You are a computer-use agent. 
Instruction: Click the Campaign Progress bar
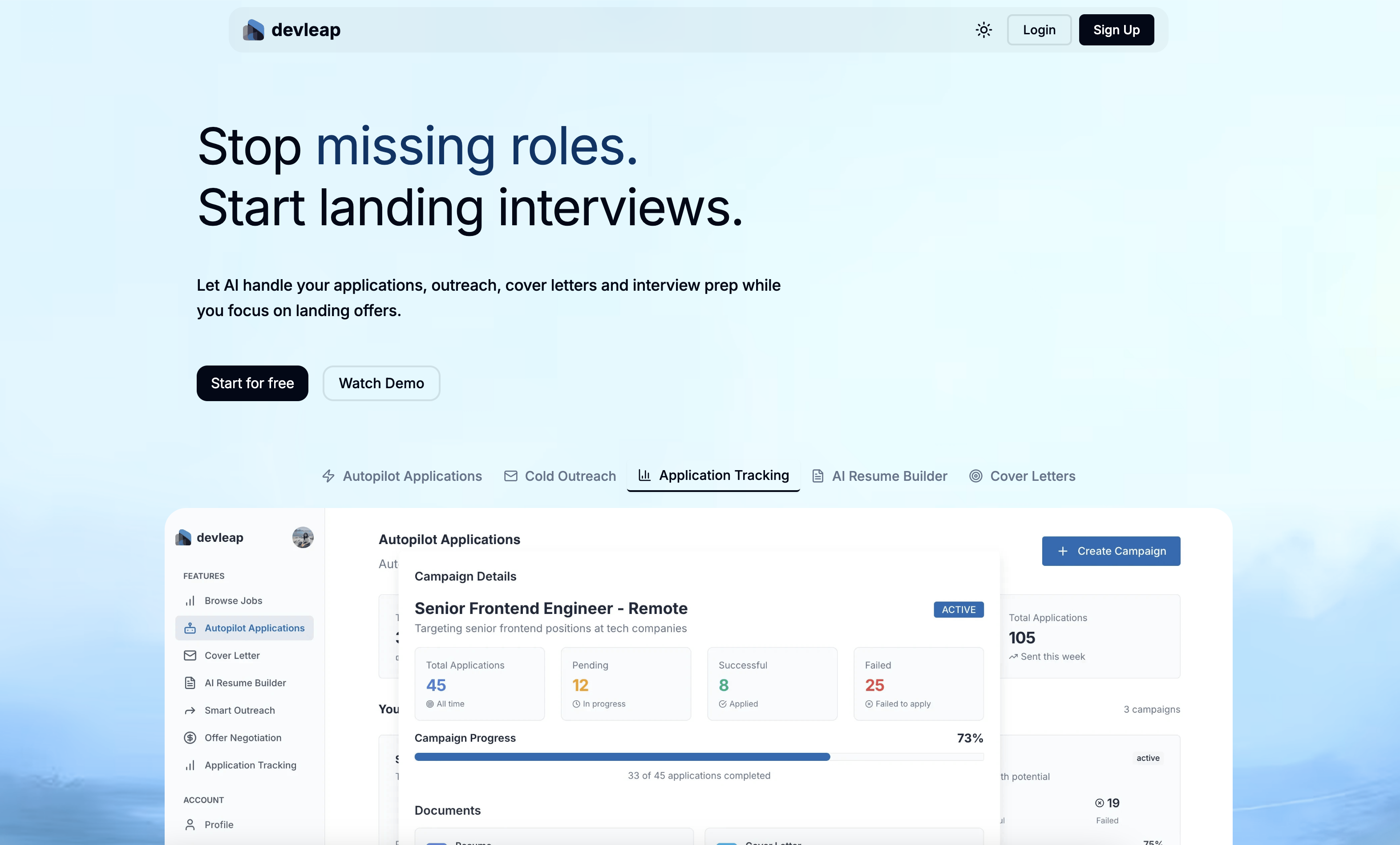click(699, 757)
